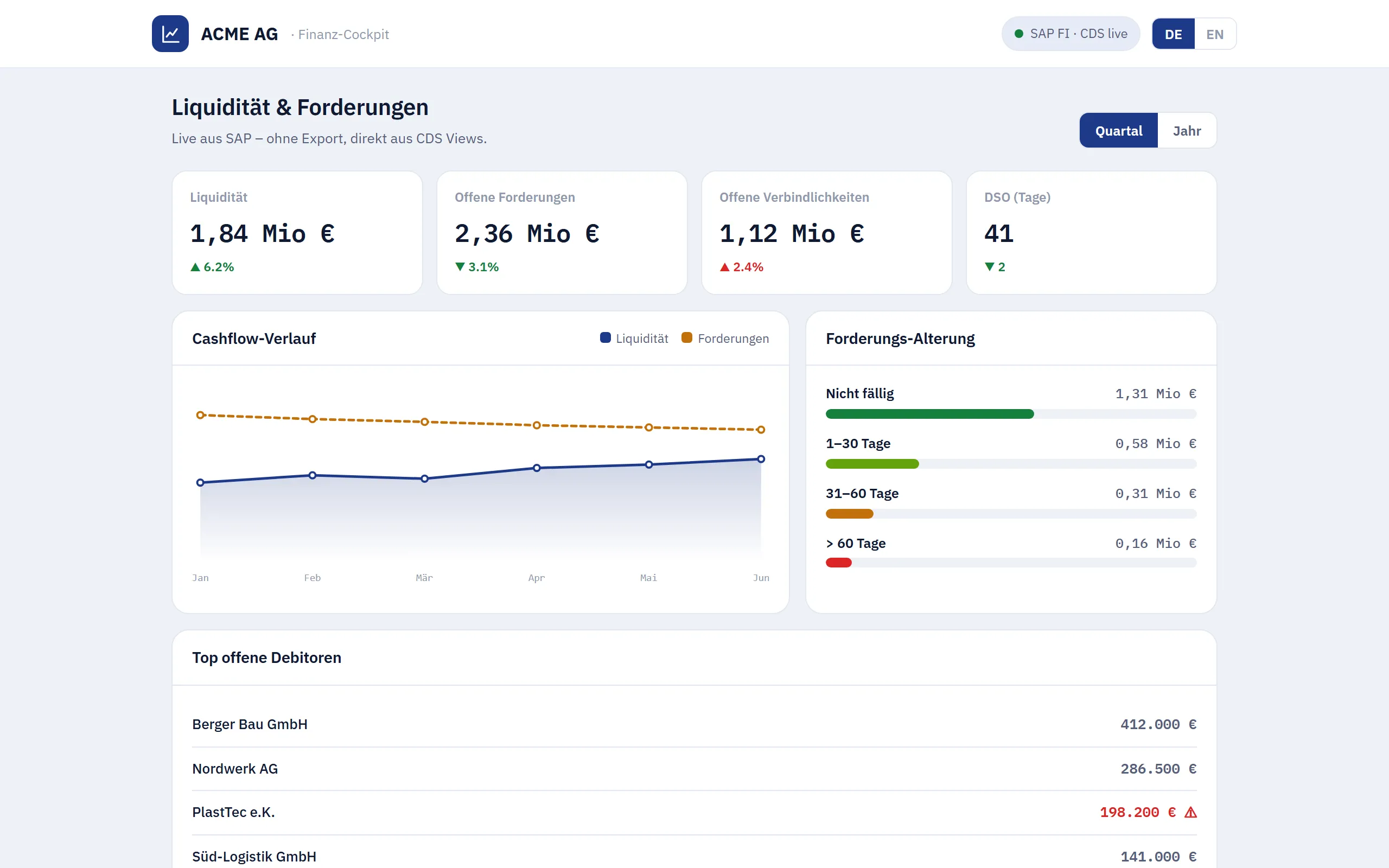
Task: Click the red 198.200 € amount
Action: tap(1138, 812)
